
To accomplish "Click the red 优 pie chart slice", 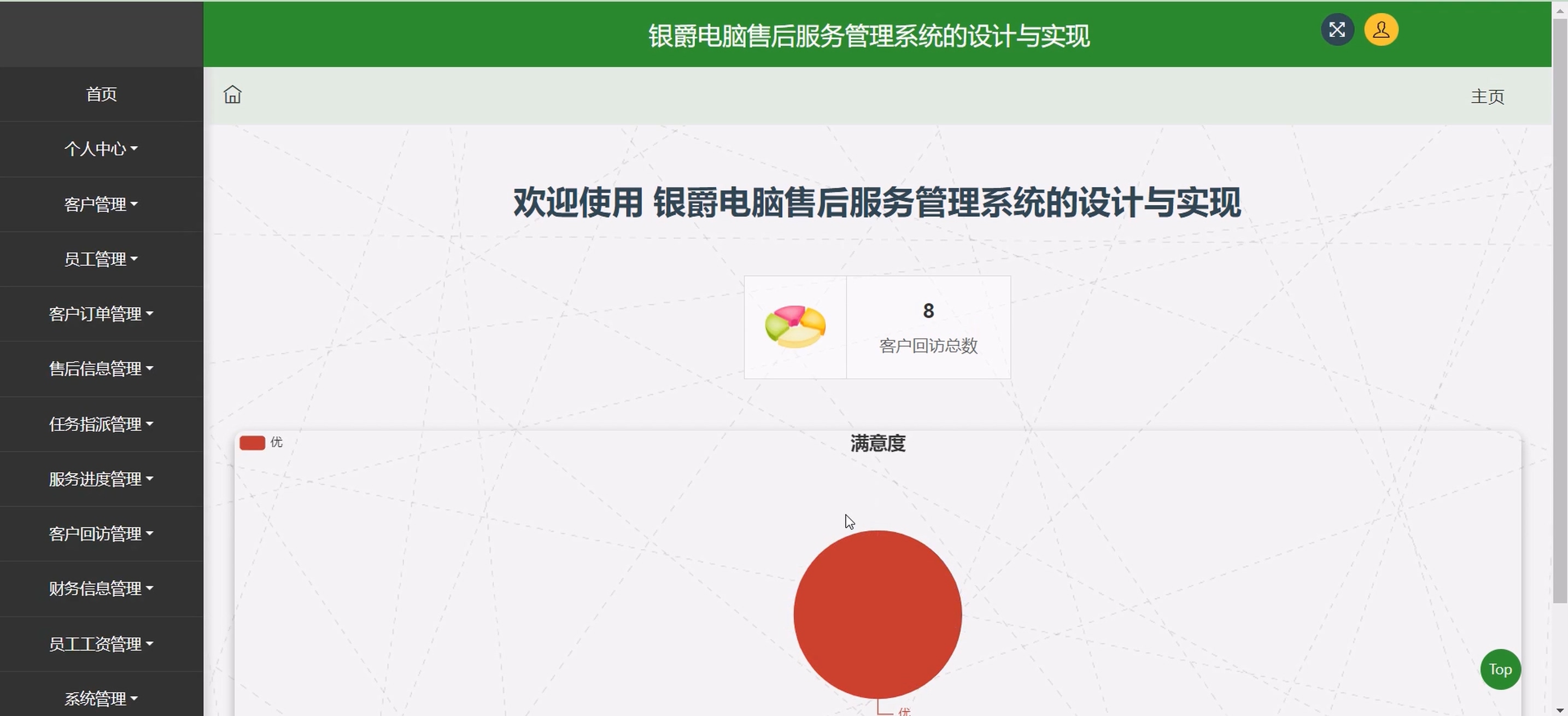I will 877,614.
